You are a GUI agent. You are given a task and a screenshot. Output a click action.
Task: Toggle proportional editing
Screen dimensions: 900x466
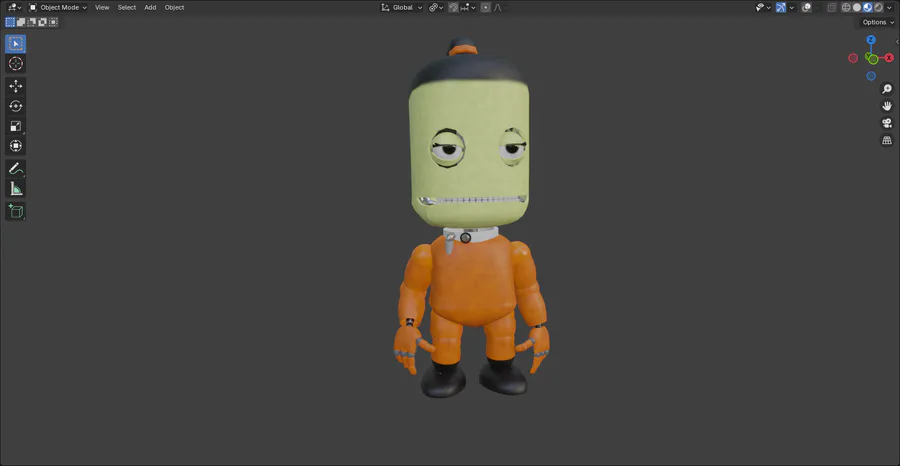486,7
